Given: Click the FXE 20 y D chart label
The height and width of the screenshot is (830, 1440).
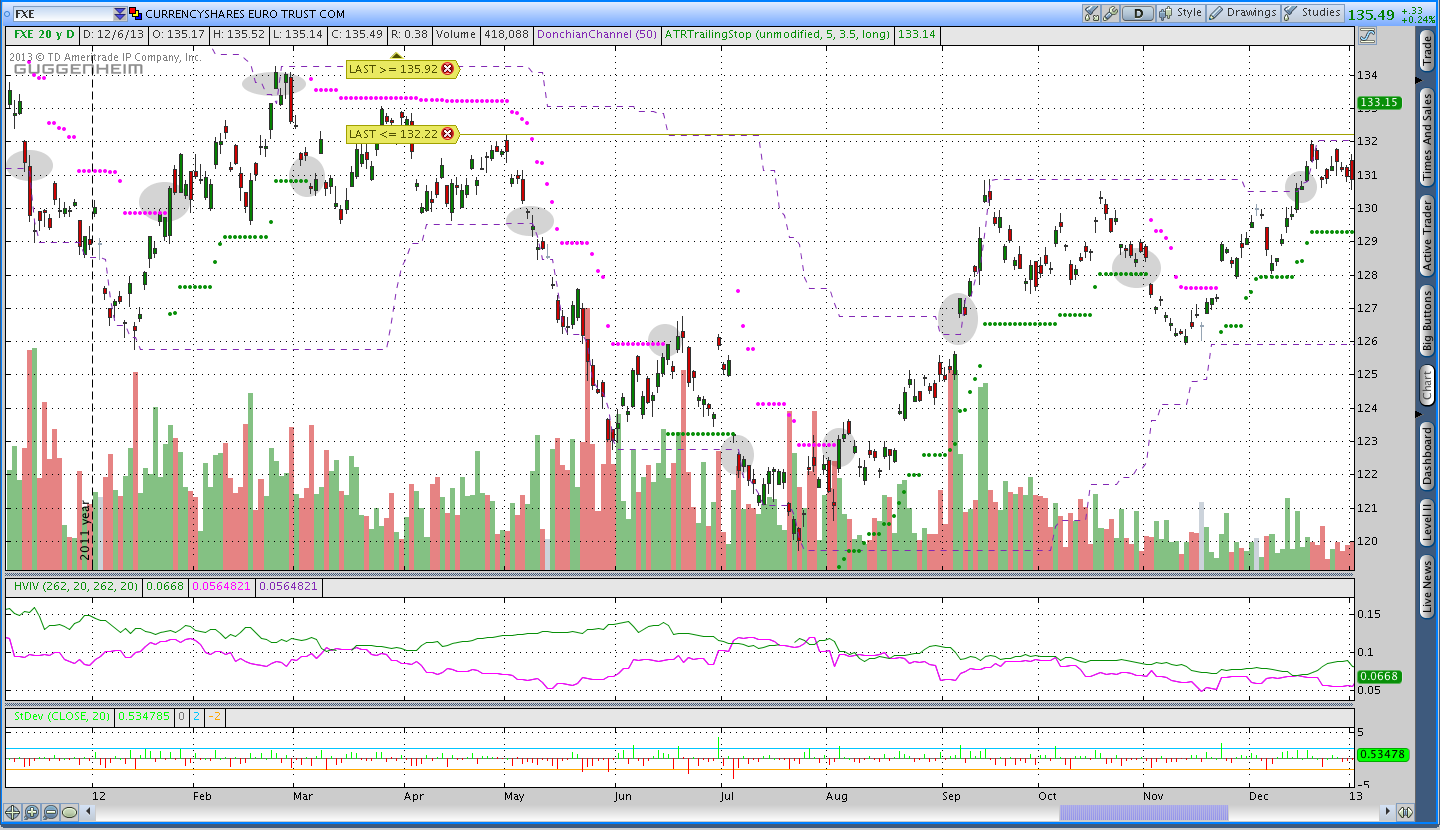Looking at the screenshot, I should (x=44, y=34).
